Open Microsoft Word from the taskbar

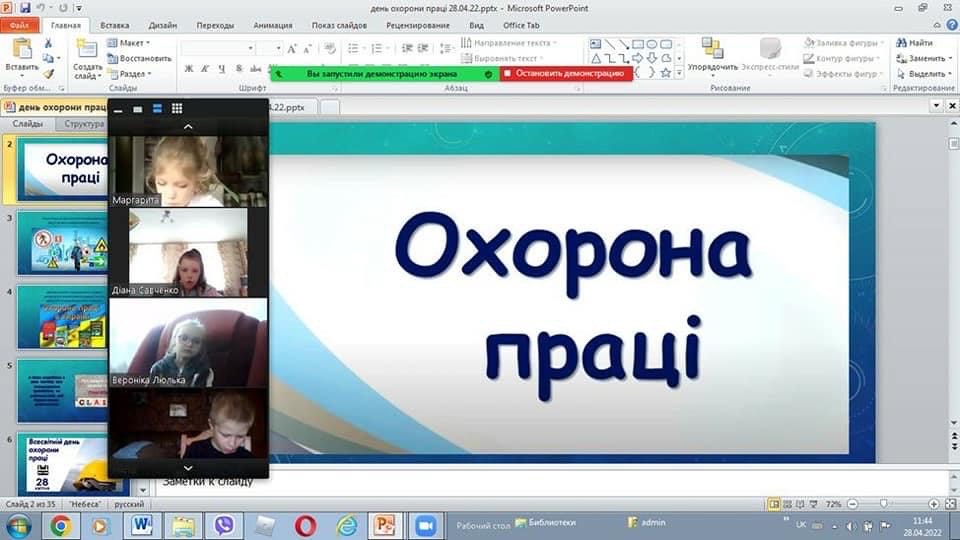(x=142, y=526)
